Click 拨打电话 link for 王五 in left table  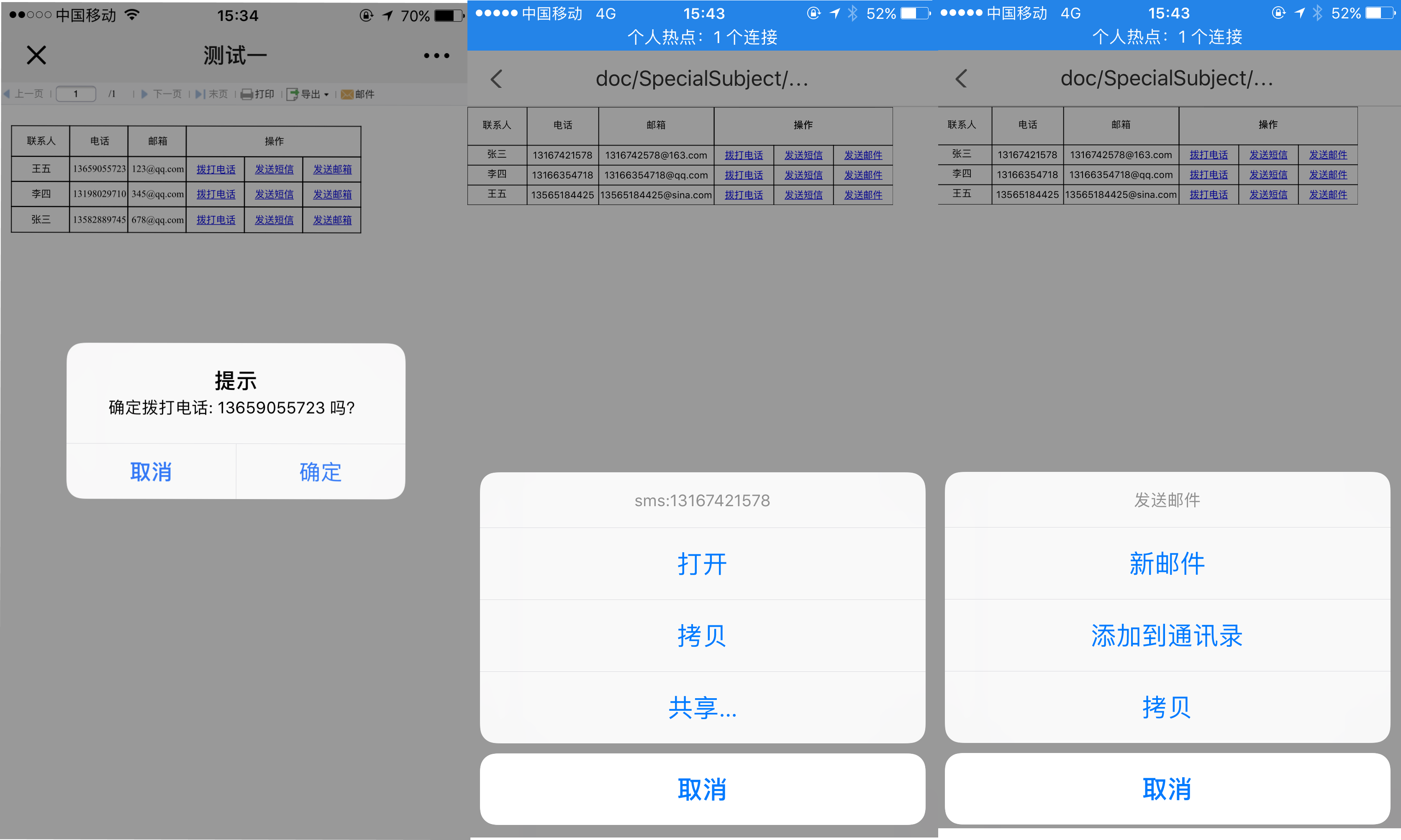[x=216, y=169]
